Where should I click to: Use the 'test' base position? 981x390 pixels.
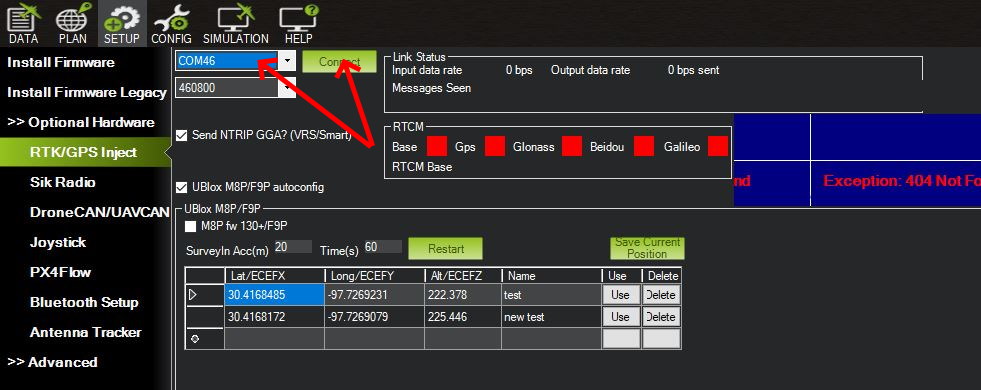(620, 295)
